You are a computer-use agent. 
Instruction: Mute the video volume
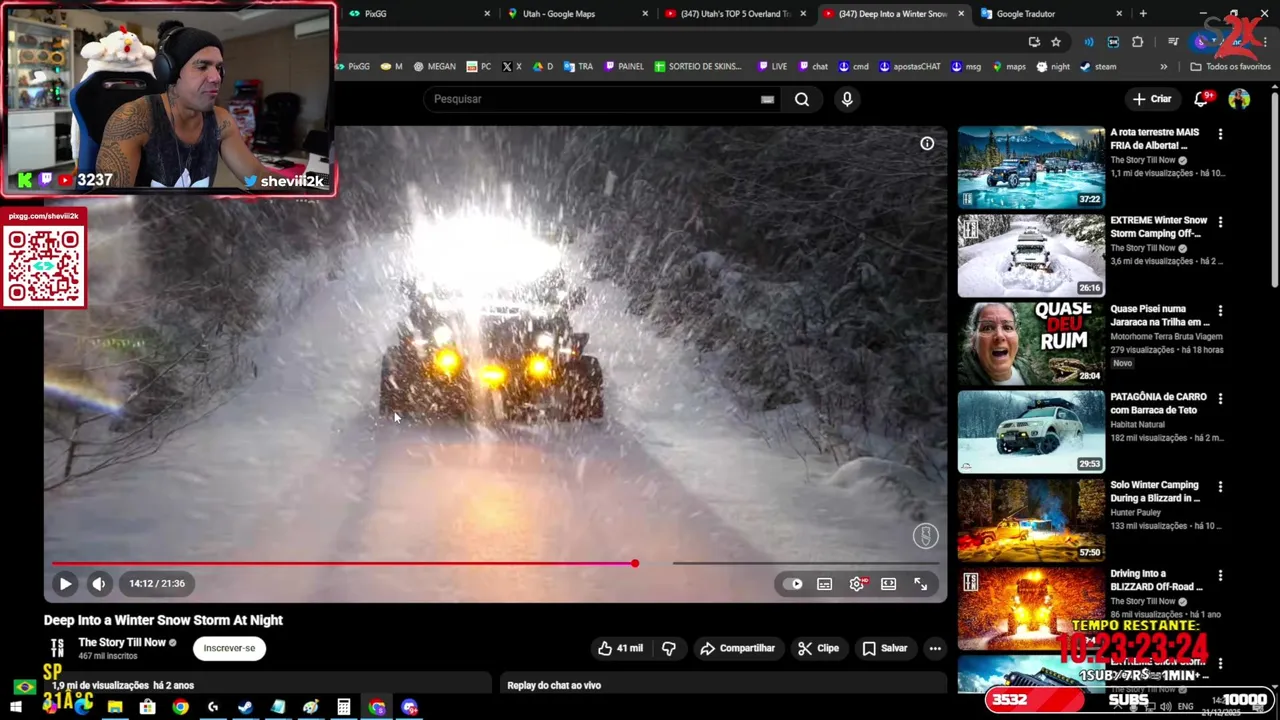99,584
